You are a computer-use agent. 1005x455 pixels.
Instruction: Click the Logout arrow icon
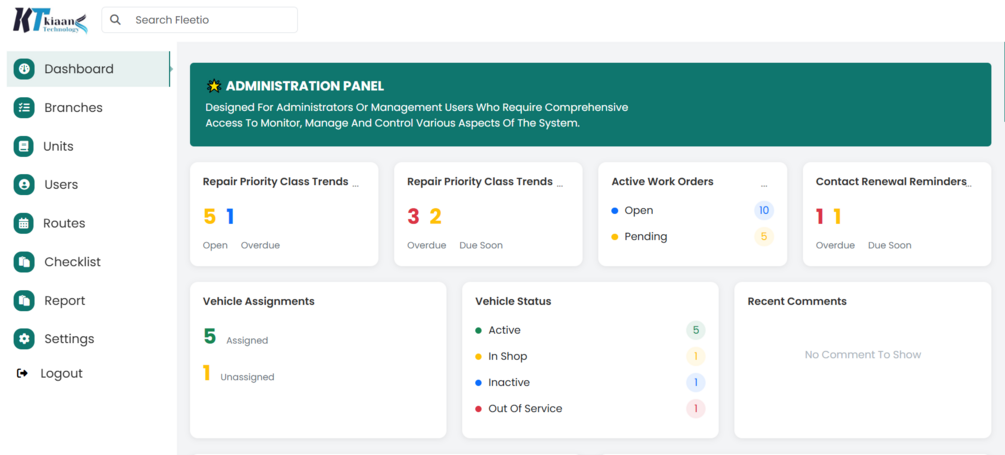(x=23, y=374)
